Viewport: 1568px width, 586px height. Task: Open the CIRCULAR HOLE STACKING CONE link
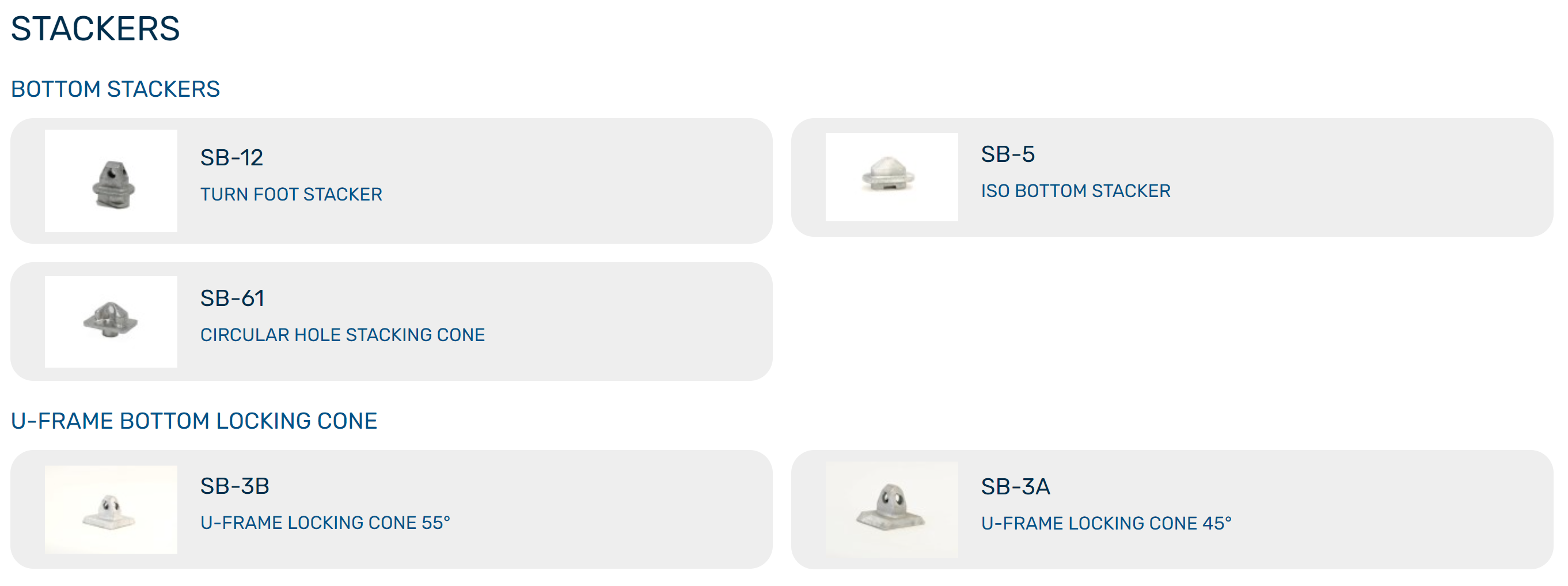click(x=343, y=335)
